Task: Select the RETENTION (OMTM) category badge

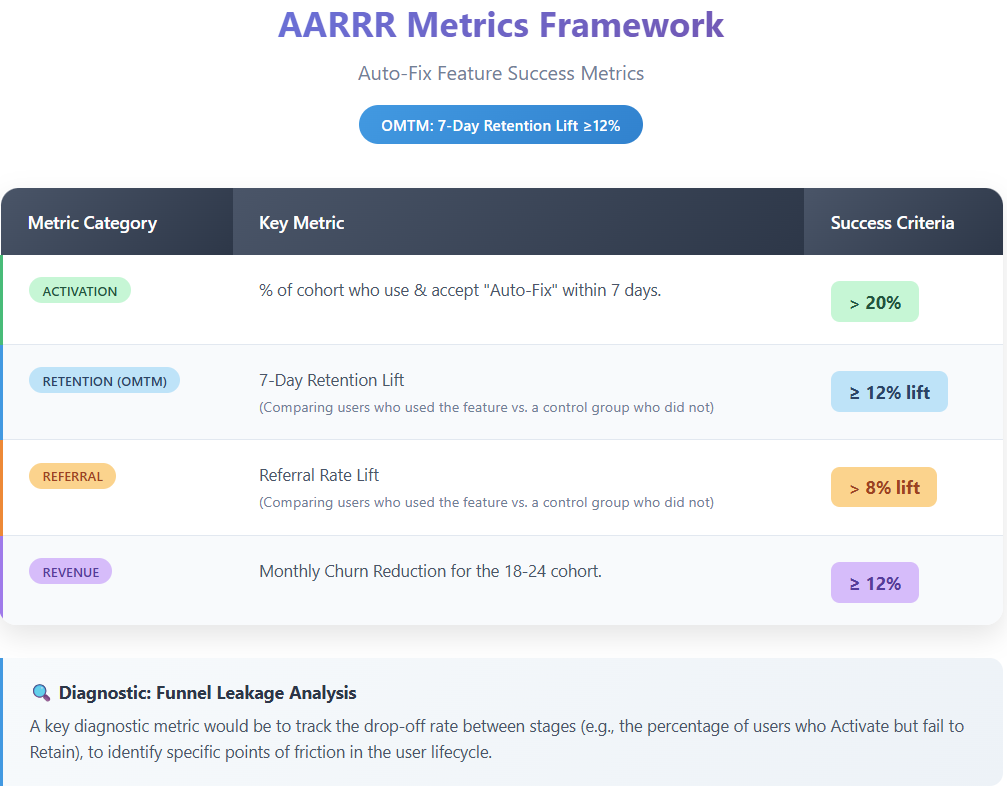Action: point(105,381)
